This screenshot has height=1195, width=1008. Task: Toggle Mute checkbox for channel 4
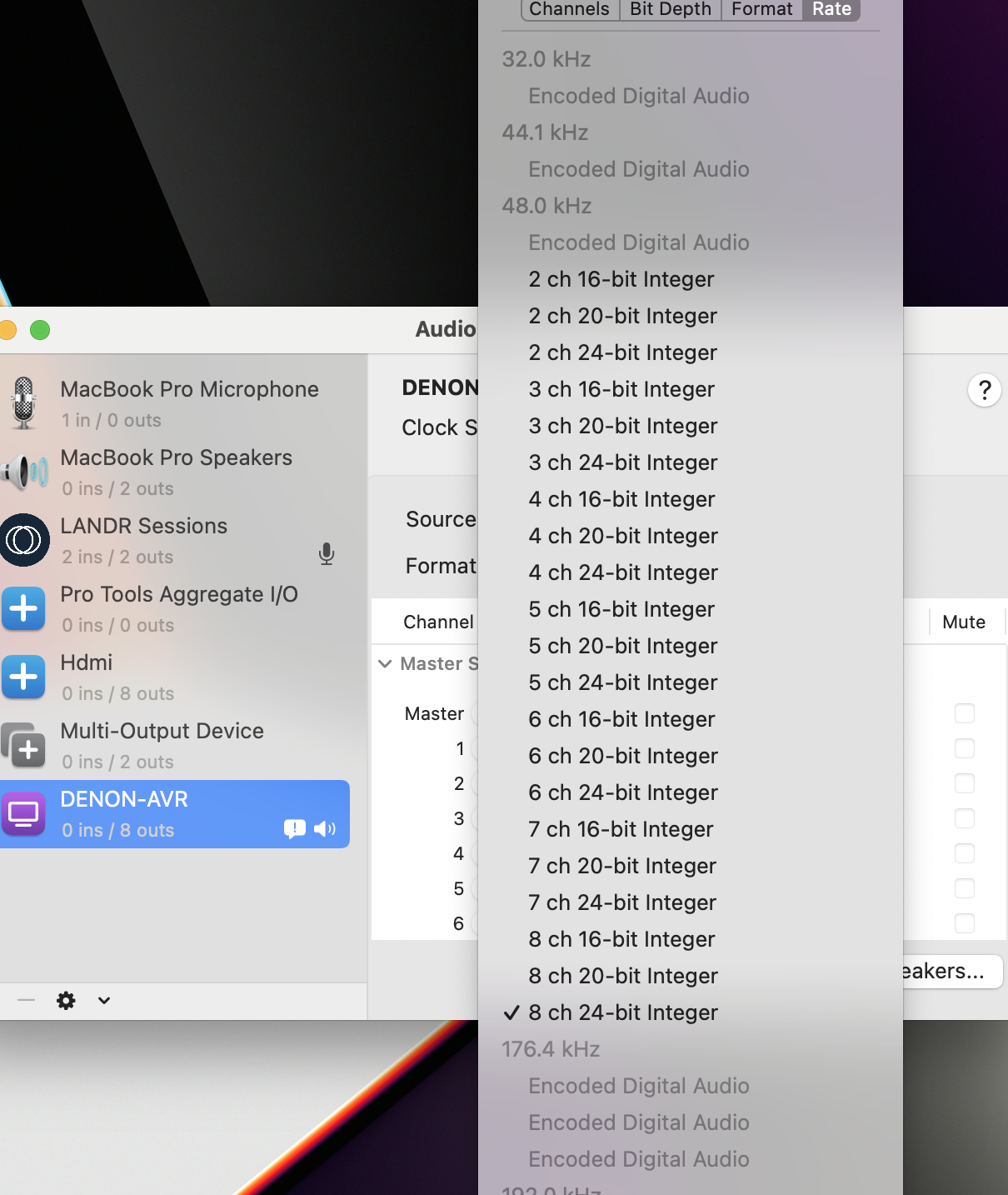[965, 853]
